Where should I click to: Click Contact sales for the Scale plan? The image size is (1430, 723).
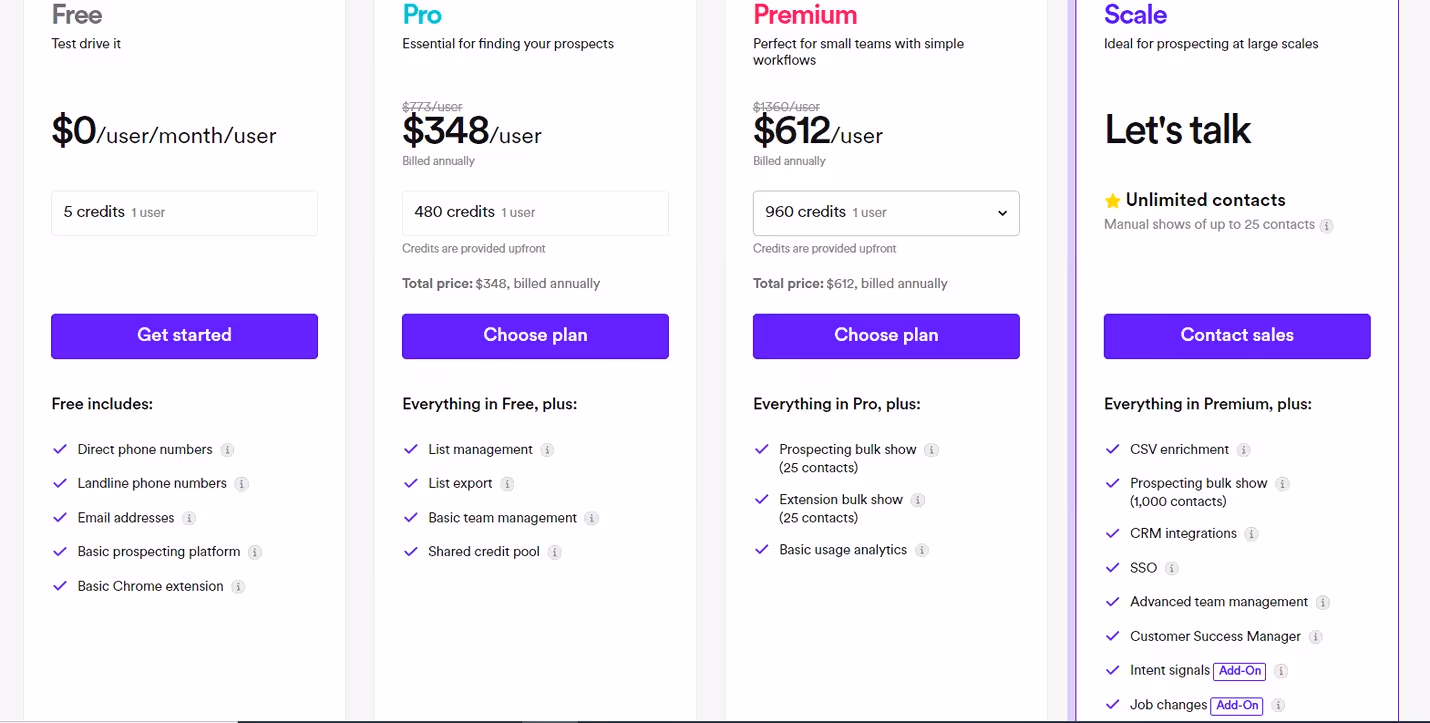1237,336
